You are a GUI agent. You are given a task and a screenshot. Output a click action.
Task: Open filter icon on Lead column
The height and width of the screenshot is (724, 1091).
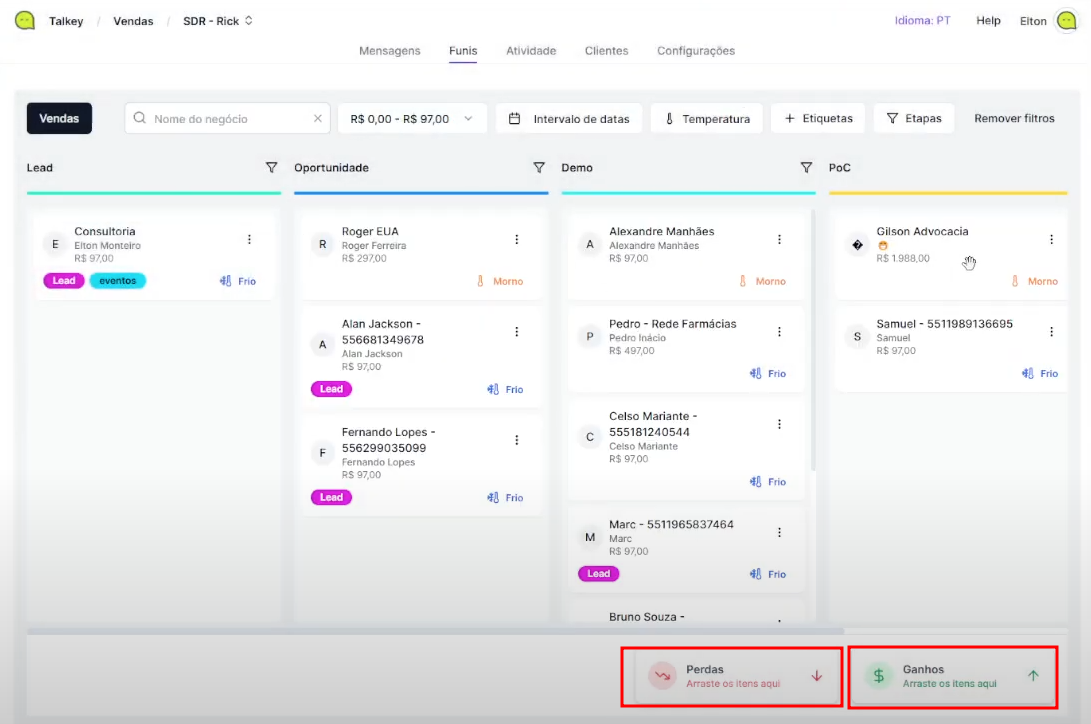pos(271,168)
